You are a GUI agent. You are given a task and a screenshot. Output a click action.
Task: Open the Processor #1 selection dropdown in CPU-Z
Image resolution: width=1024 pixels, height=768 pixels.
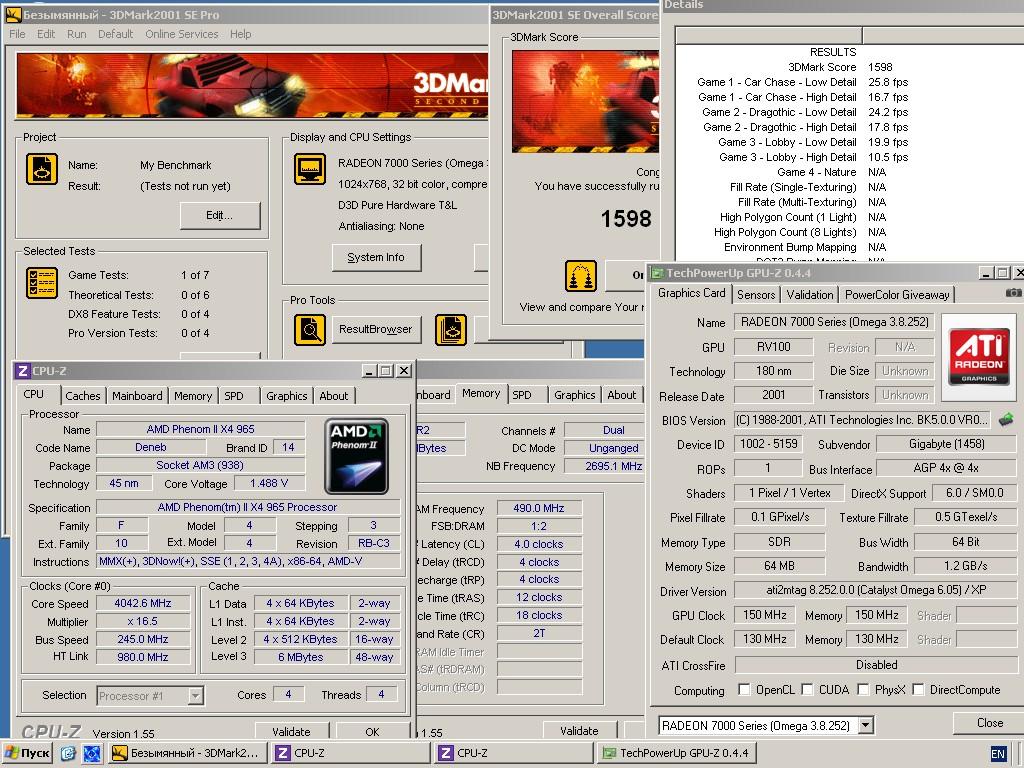pyautogui.click(x=195, y=696)
